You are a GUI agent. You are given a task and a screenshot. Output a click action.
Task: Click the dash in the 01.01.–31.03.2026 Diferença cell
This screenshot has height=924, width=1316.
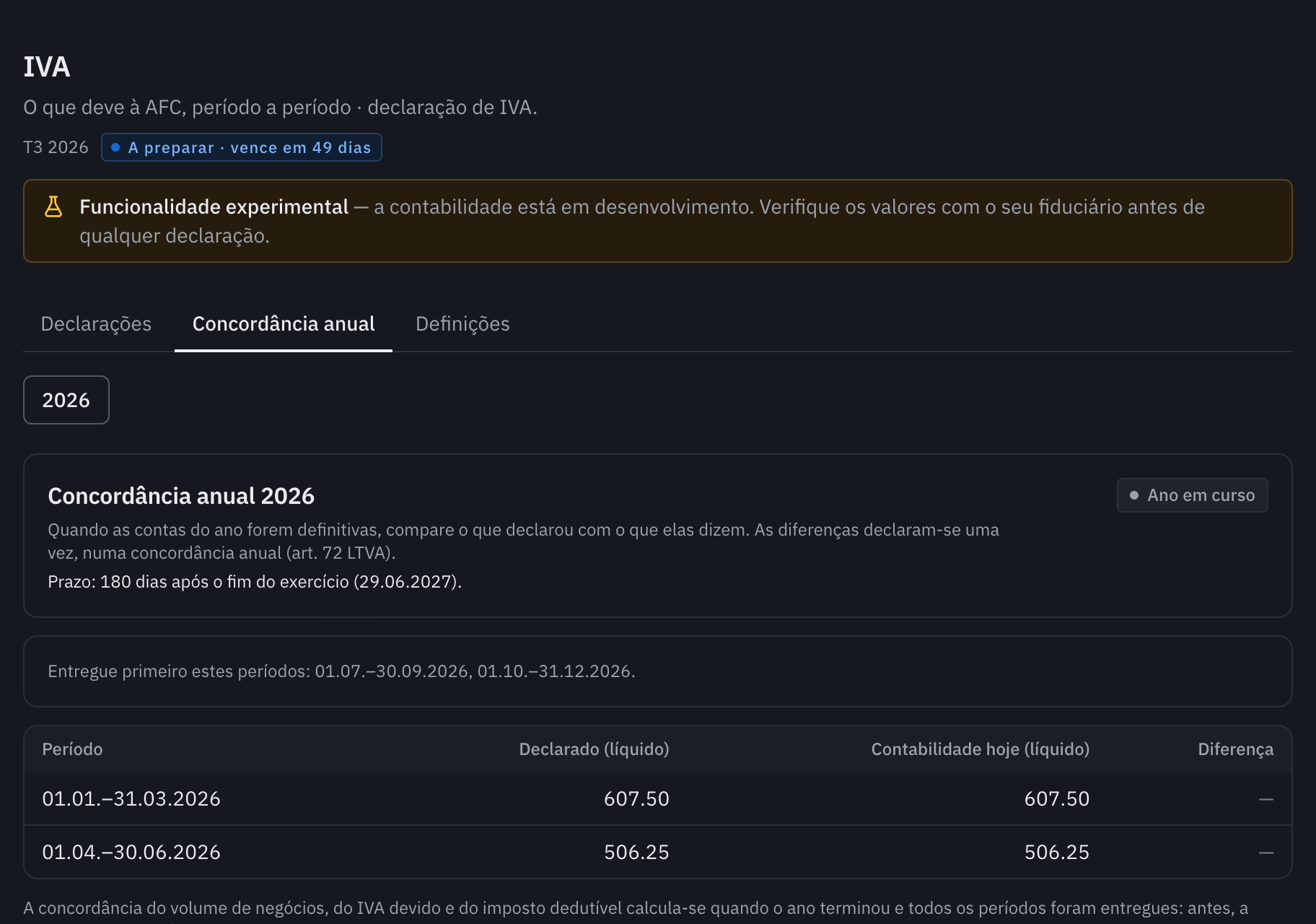click(x=1266, y=799)
